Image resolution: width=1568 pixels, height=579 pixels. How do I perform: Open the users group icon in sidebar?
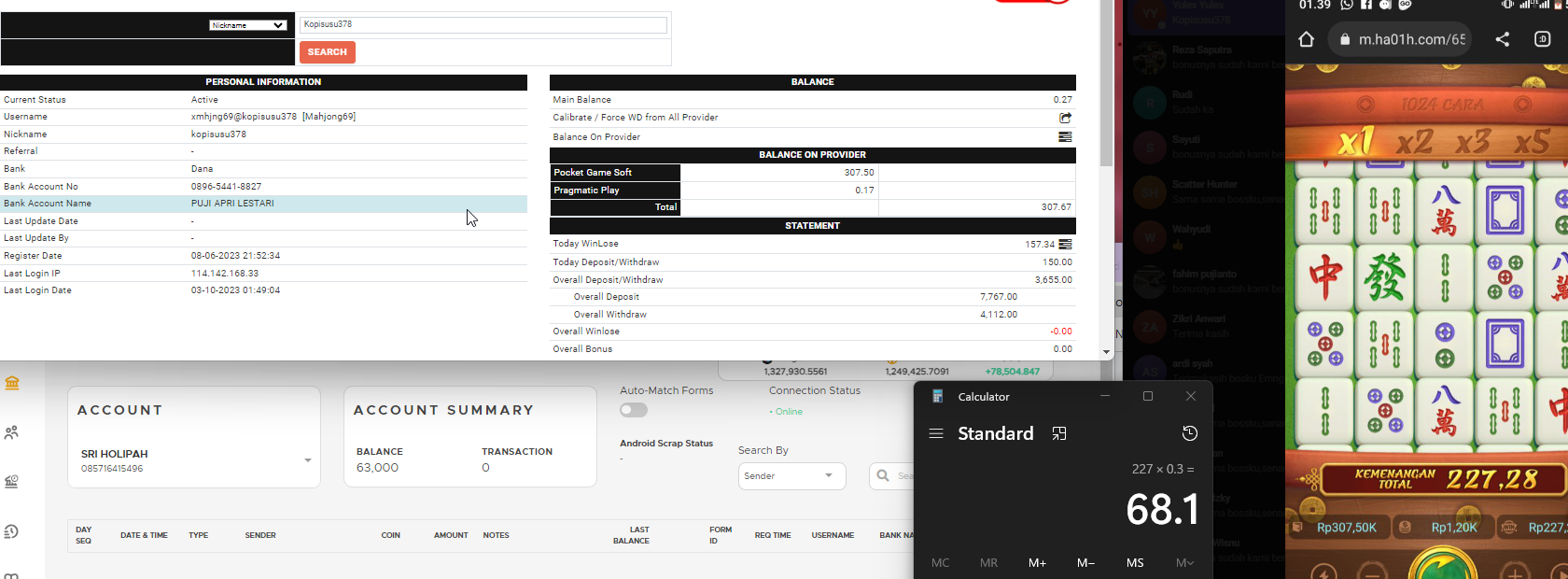click(x=11, y=433)
